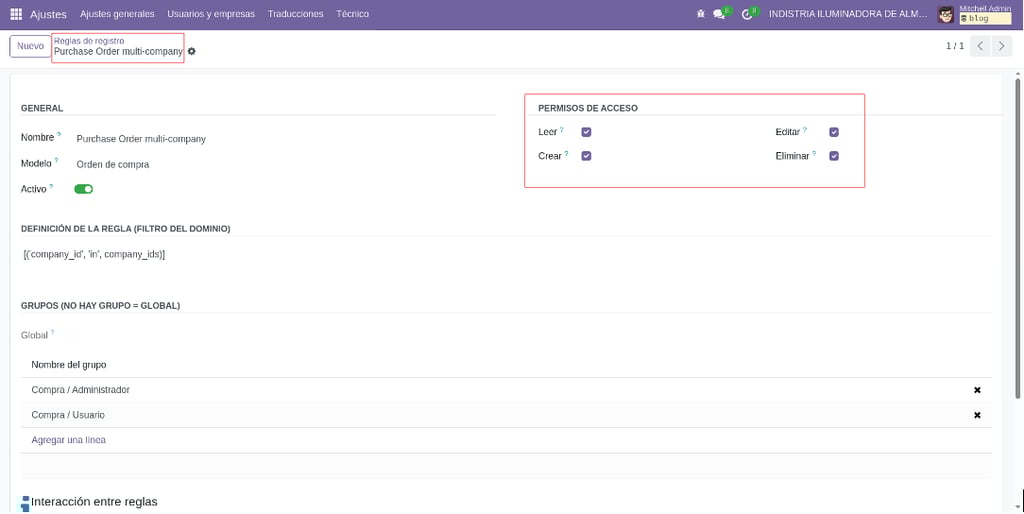Open the apps grid menu icon

[x=16, y=14]
